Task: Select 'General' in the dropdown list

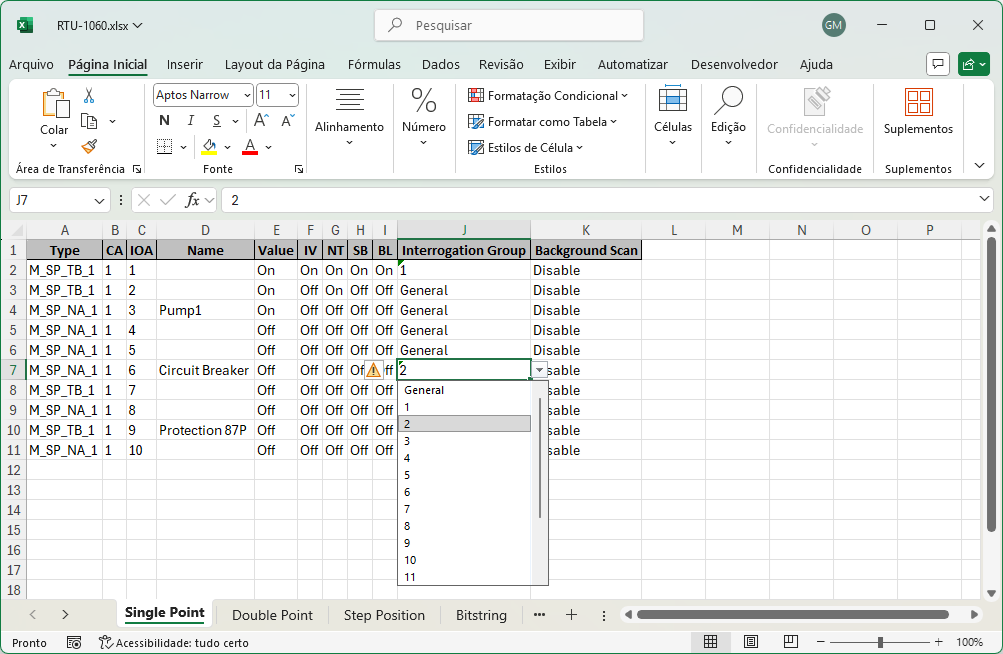Action: point(424,390)
